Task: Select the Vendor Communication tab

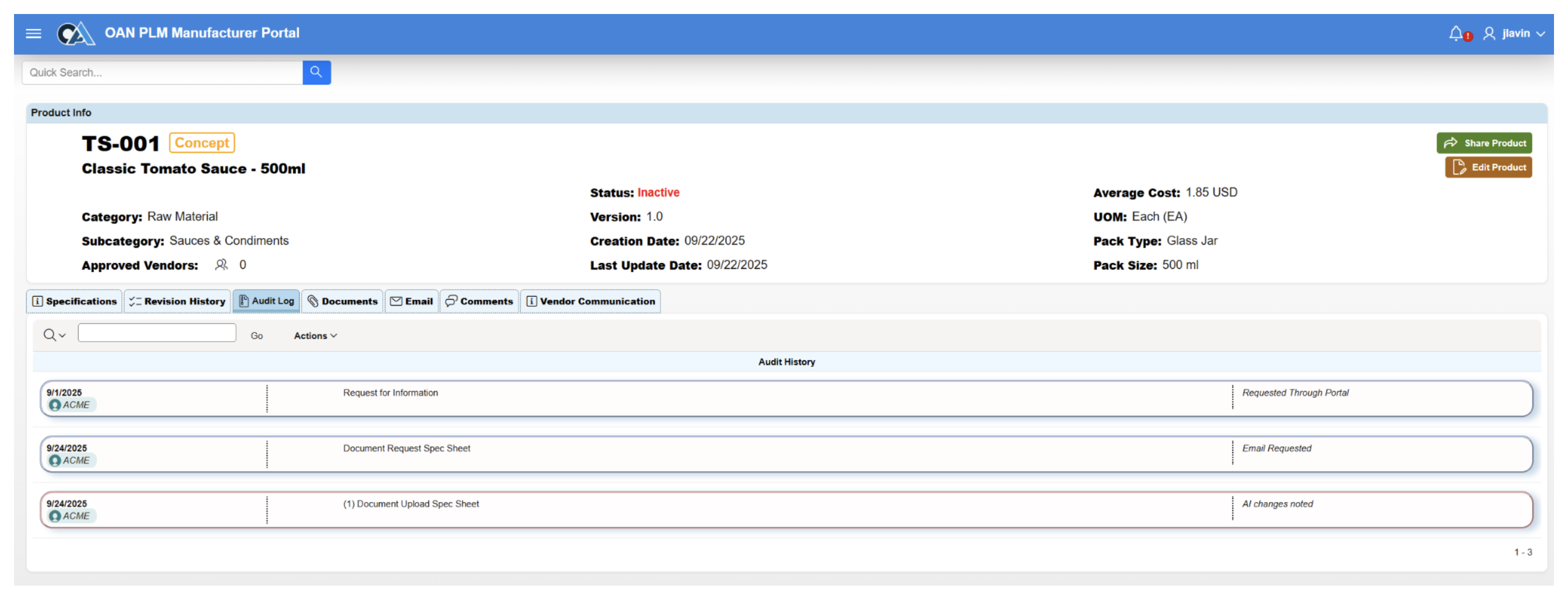Action: [590, 302]
